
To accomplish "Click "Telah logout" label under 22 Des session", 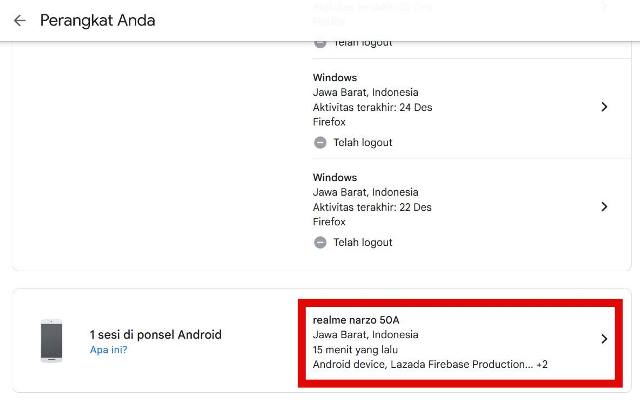I will click(363, 242).
